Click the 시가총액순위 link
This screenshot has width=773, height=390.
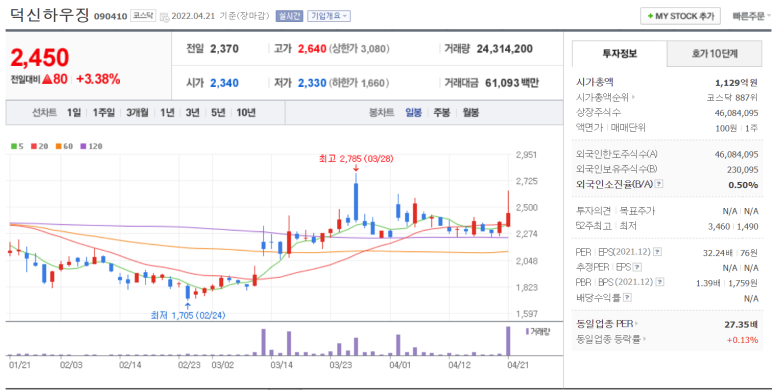coord(602,98)
